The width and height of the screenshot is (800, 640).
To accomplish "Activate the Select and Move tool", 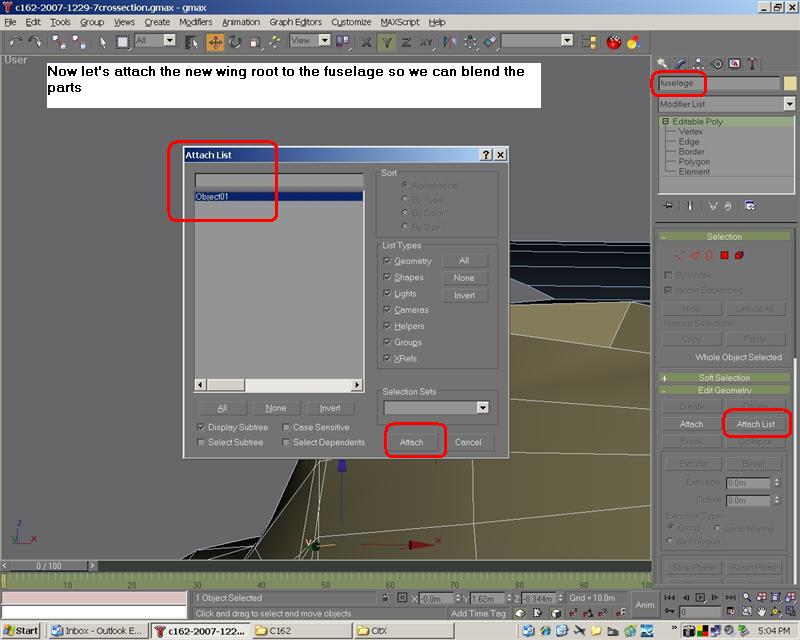I will tap(215, 42).
